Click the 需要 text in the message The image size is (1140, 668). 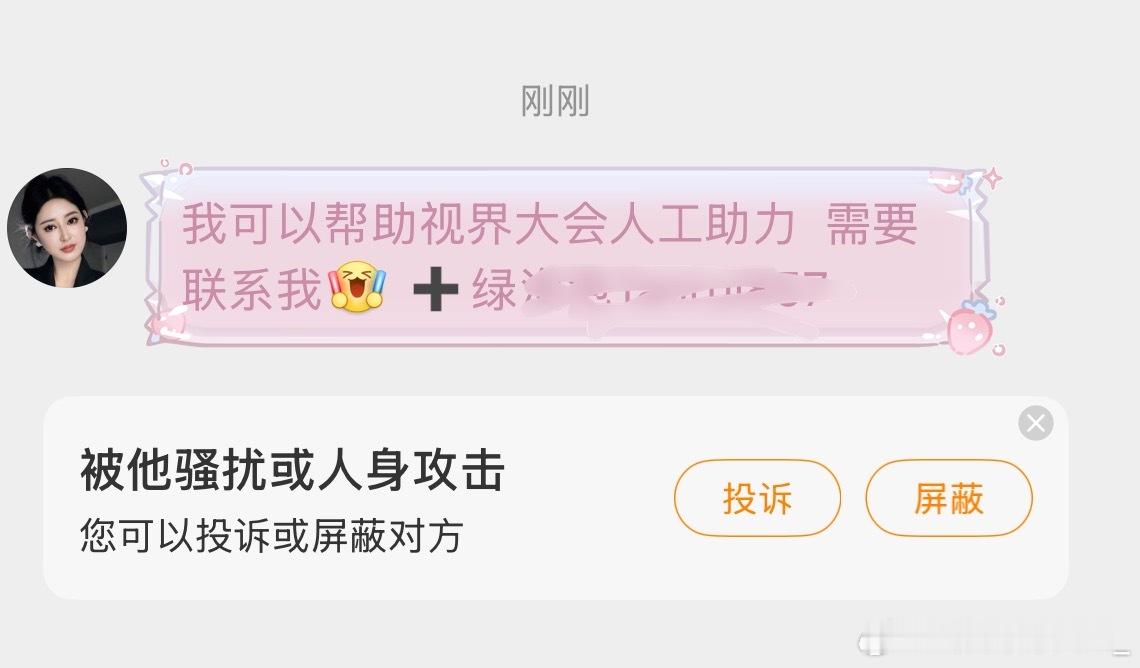tap(872, 224)
